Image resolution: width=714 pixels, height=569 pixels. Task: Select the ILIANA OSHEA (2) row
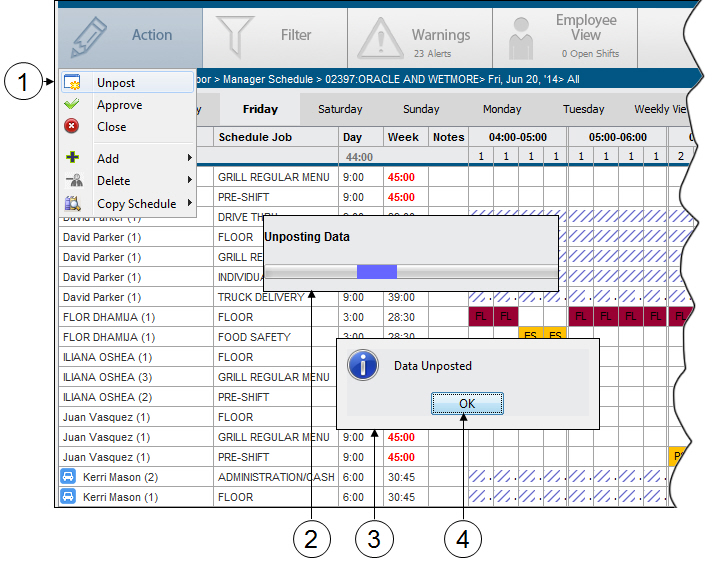(x=107, y=397)
